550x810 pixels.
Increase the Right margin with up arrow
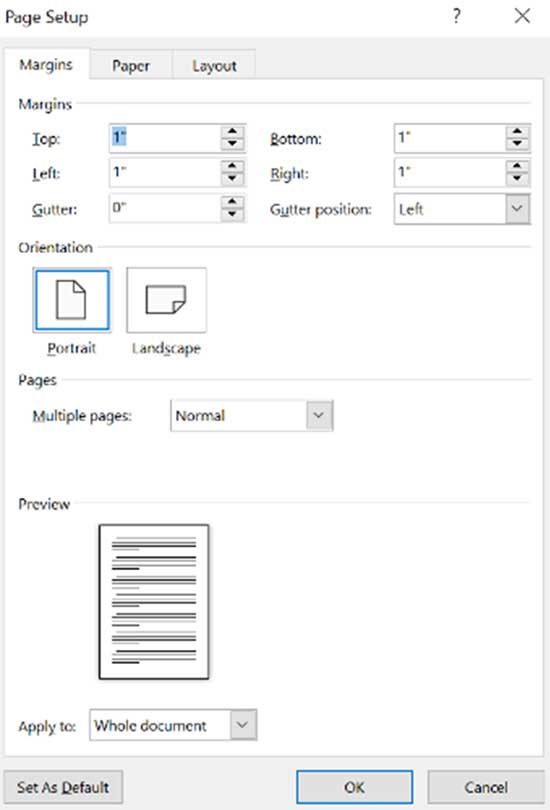[517, 166]
